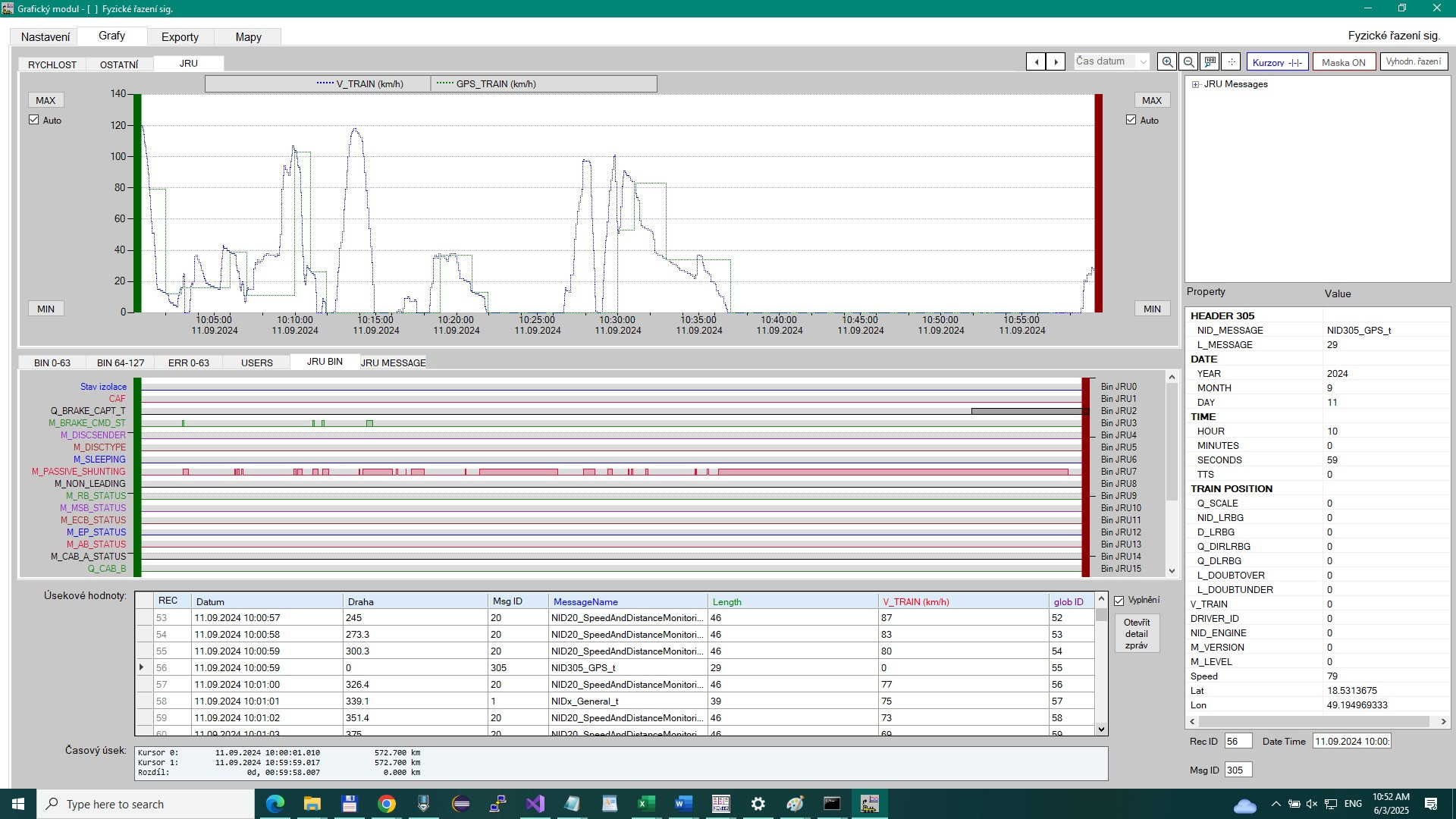Uncheck the Vyplnění checkbox
The height and width of the screenshot is (819, 1456).
(x=1119, y=601)
